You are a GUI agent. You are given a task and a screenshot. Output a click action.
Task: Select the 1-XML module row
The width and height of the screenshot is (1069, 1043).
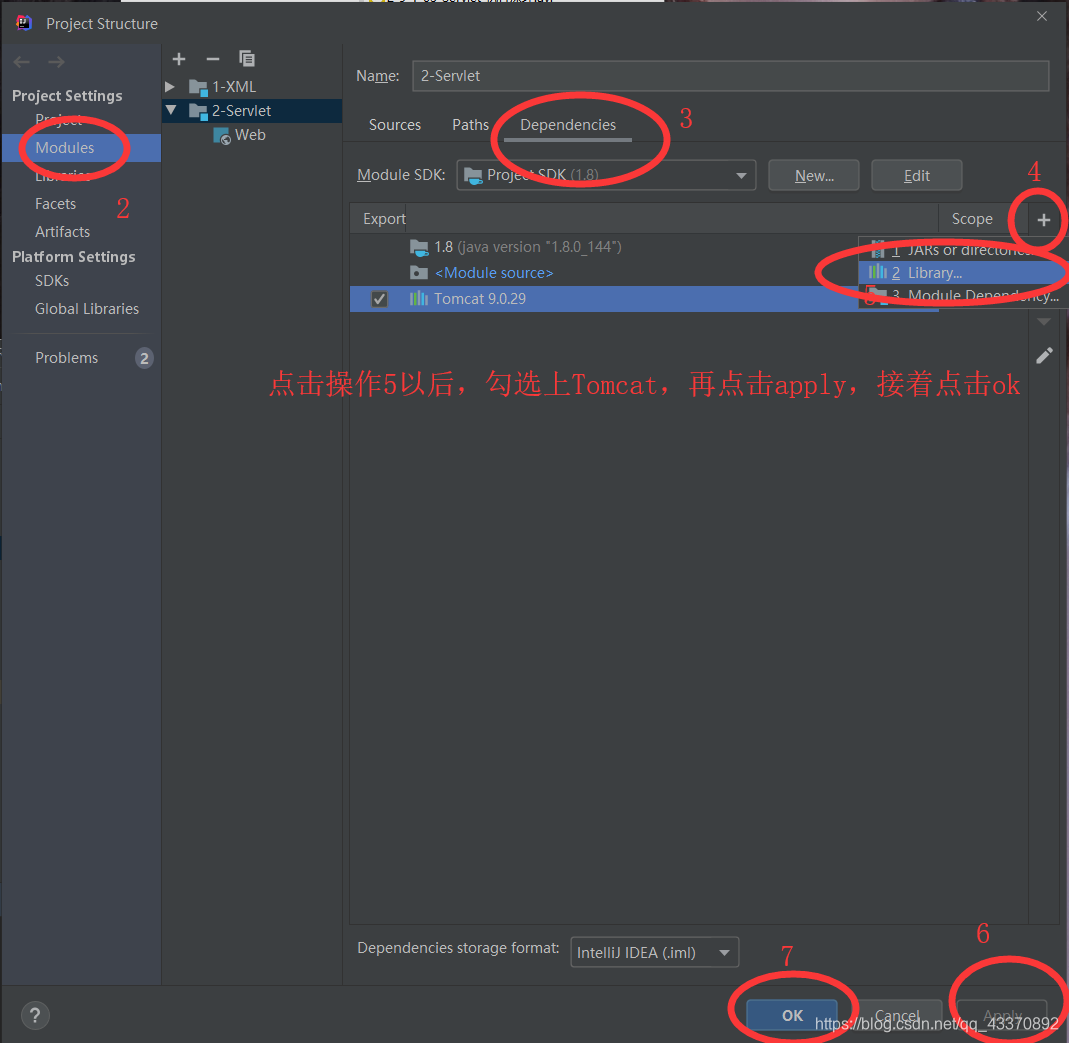tap(252, 87)
